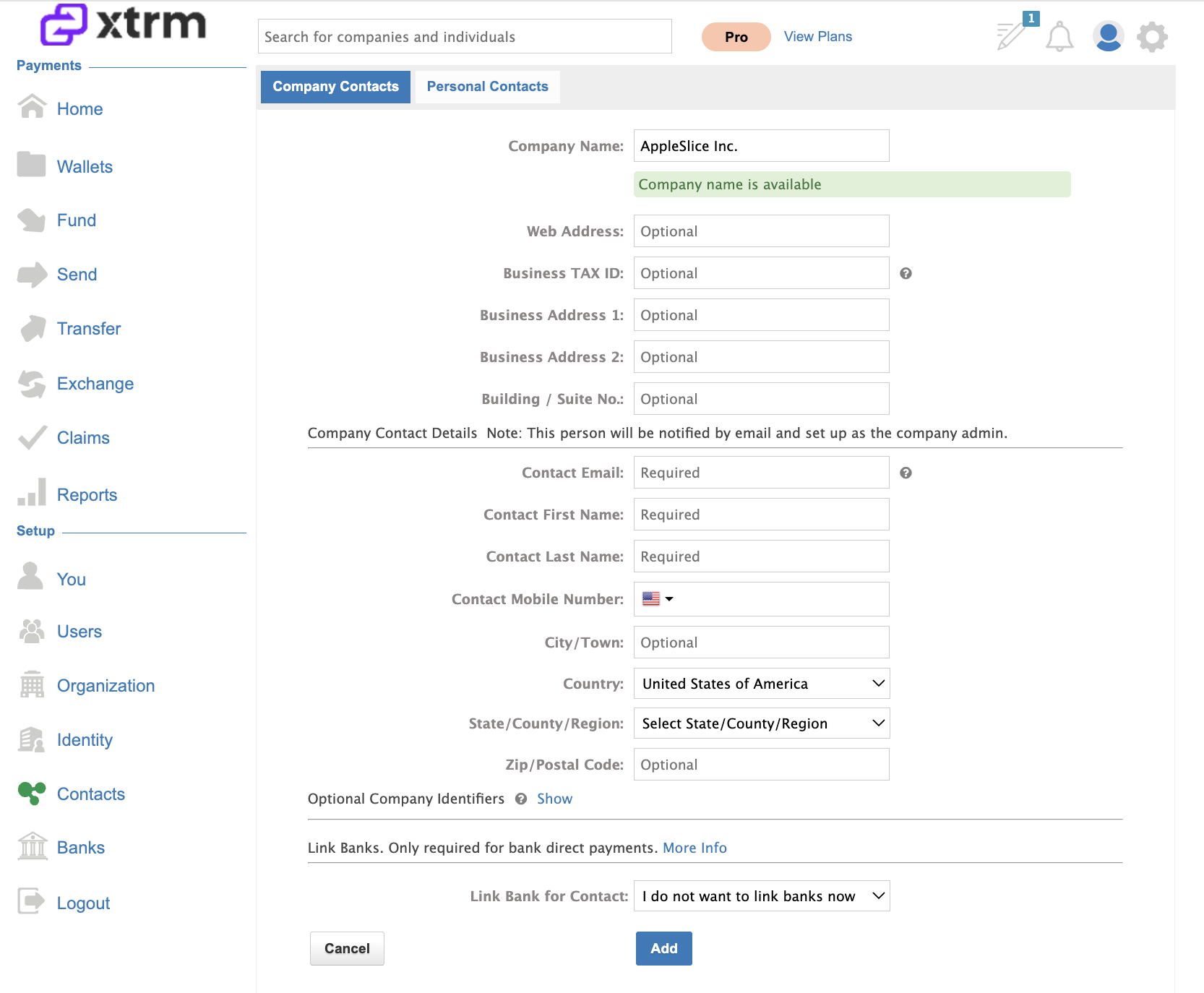Click the Building / Suite No. field
The width and height of the screenshot is (1204, 993).
762,399
